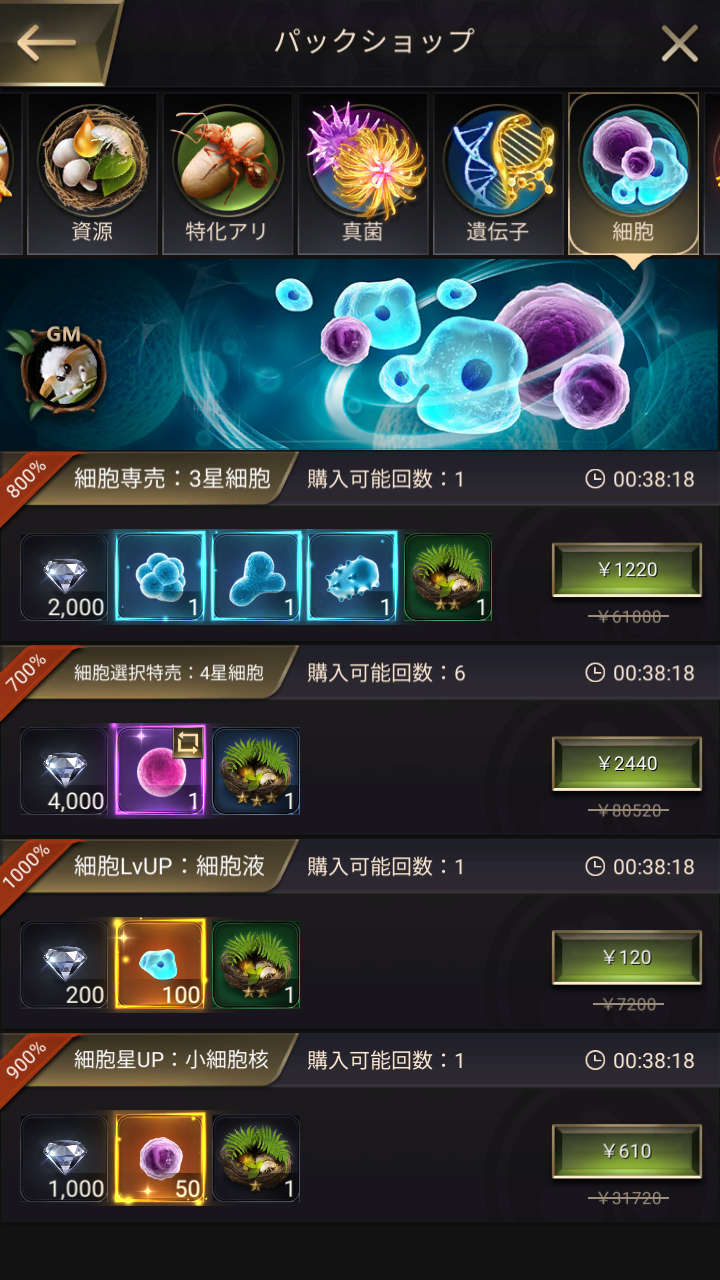Tap the three-star nest reward icon

click(x=256, y=771)
